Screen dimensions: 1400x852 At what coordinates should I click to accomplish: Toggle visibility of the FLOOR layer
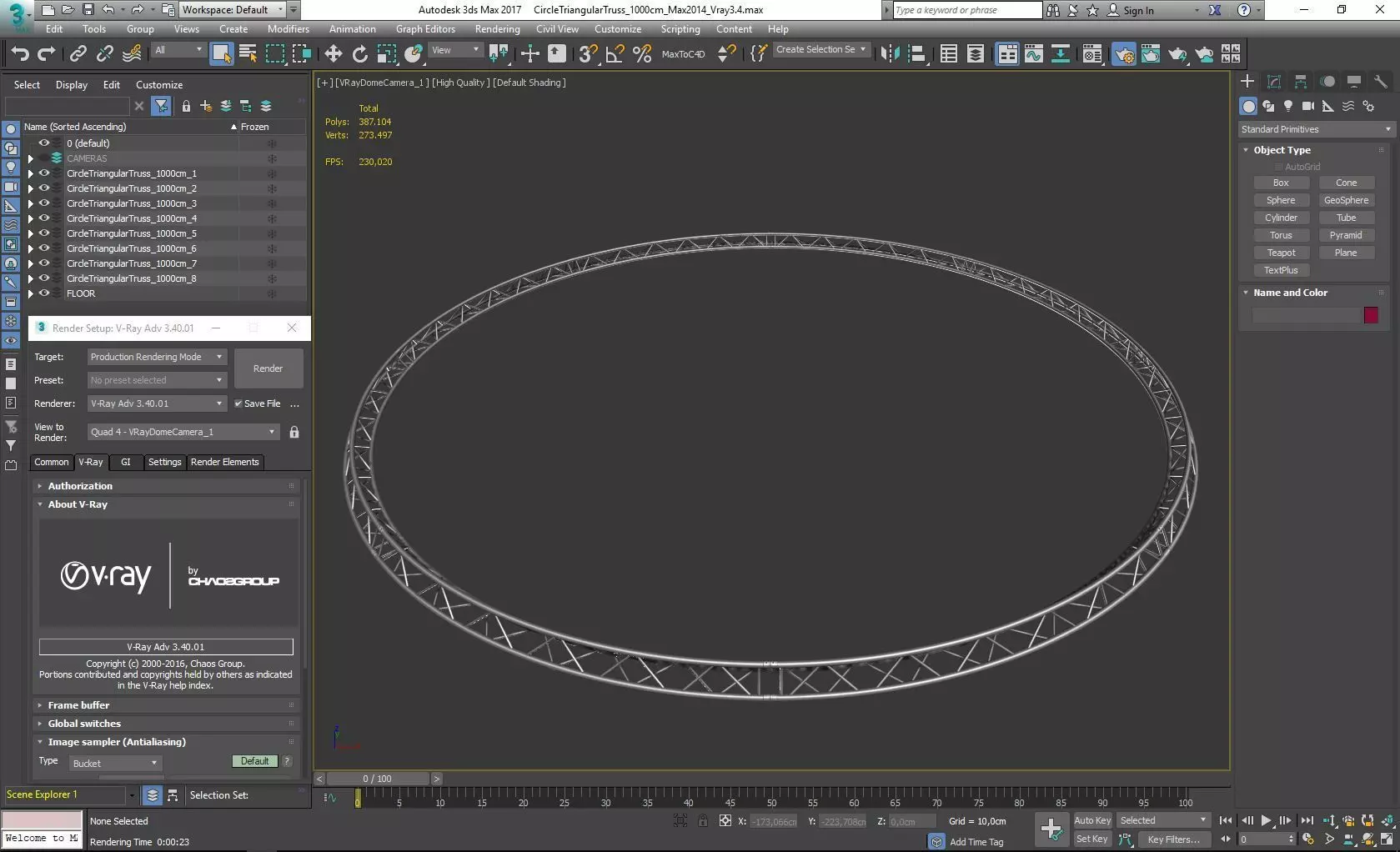tap(44, 293)
